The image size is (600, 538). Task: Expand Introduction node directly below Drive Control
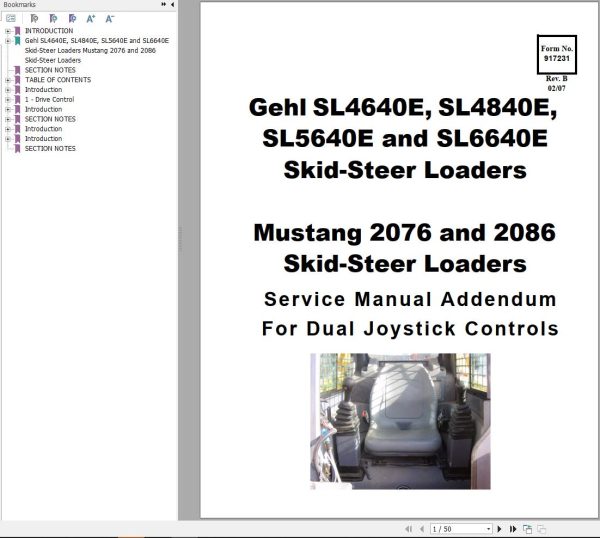pos(8,109)
